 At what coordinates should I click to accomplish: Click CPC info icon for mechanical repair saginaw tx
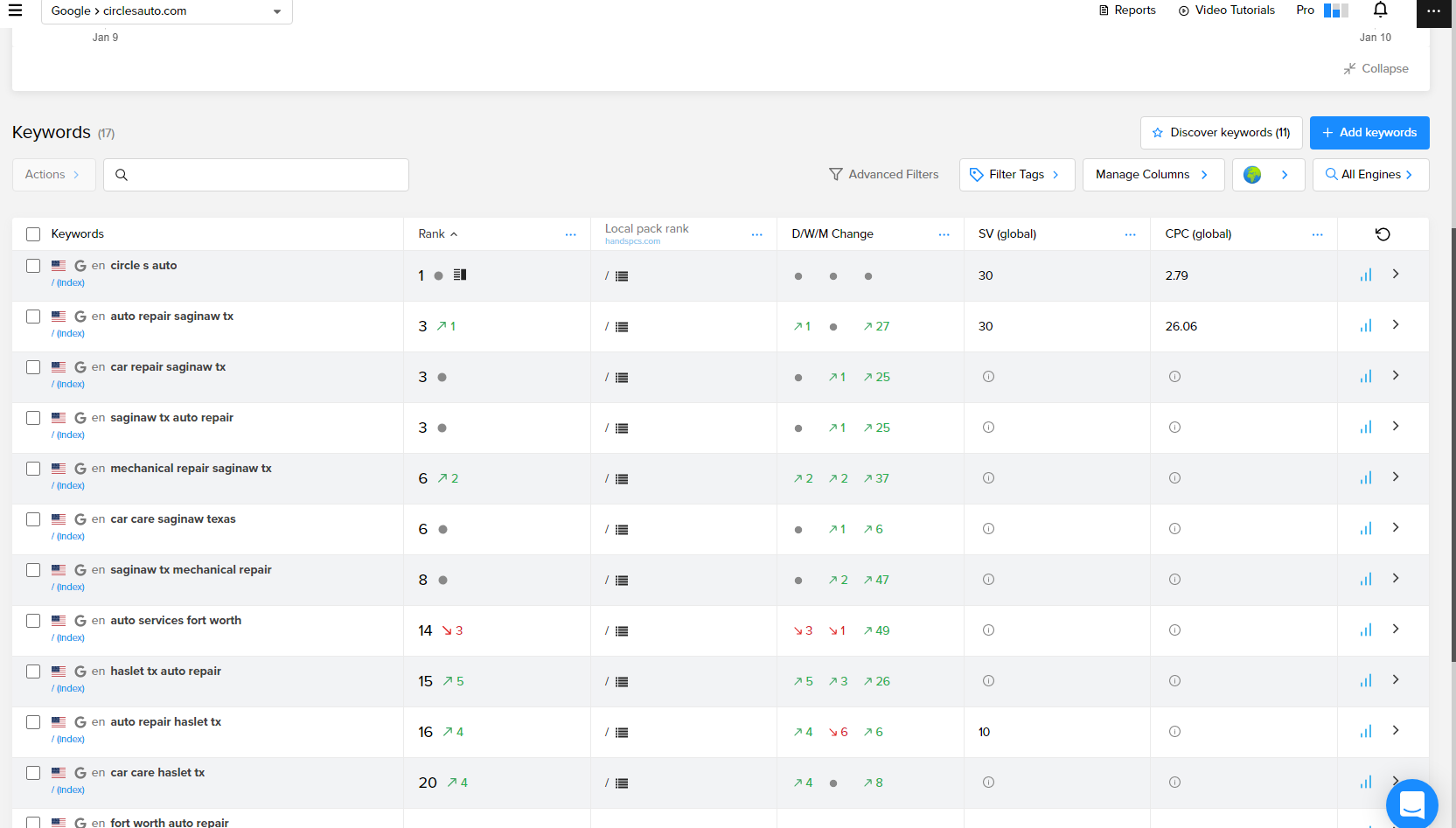tap(1174, 478)
